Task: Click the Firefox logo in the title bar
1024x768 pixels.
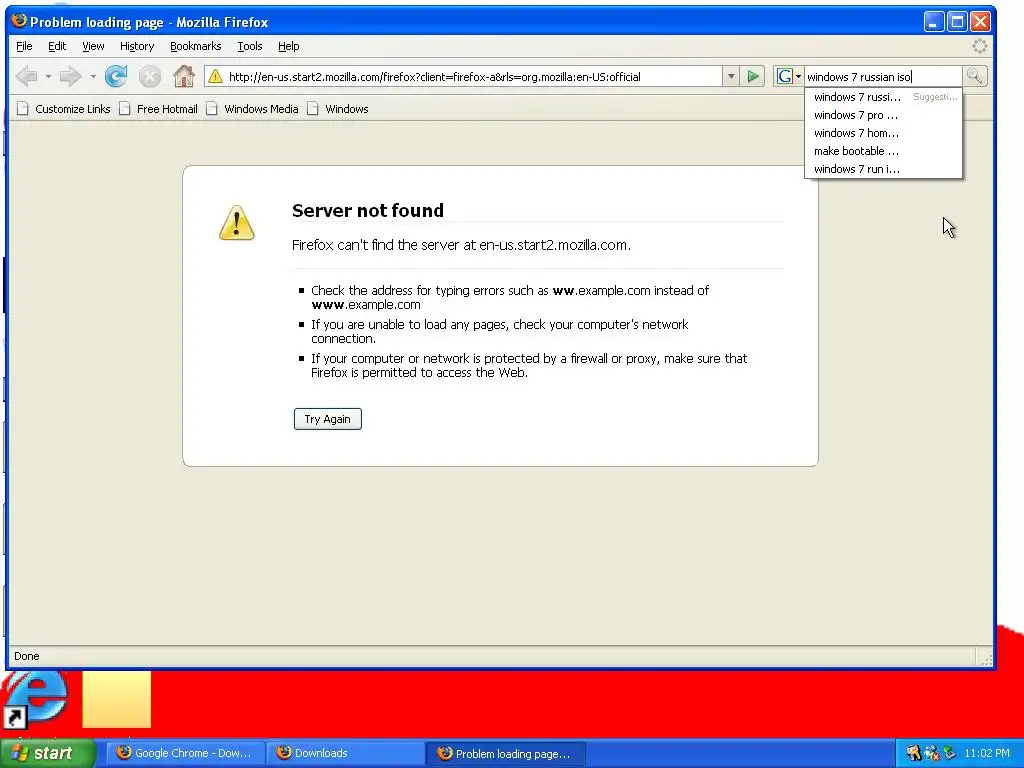Action: click(x=20, y=21)
